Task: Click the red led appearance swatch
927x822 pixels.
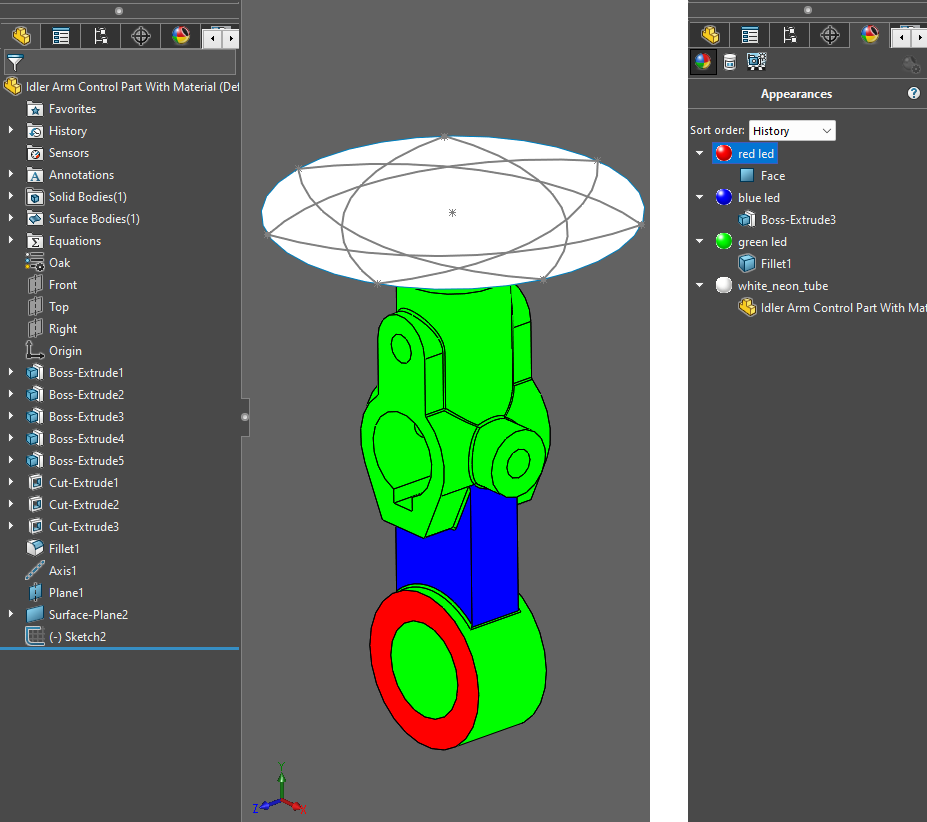Action: tap(722, 153)
